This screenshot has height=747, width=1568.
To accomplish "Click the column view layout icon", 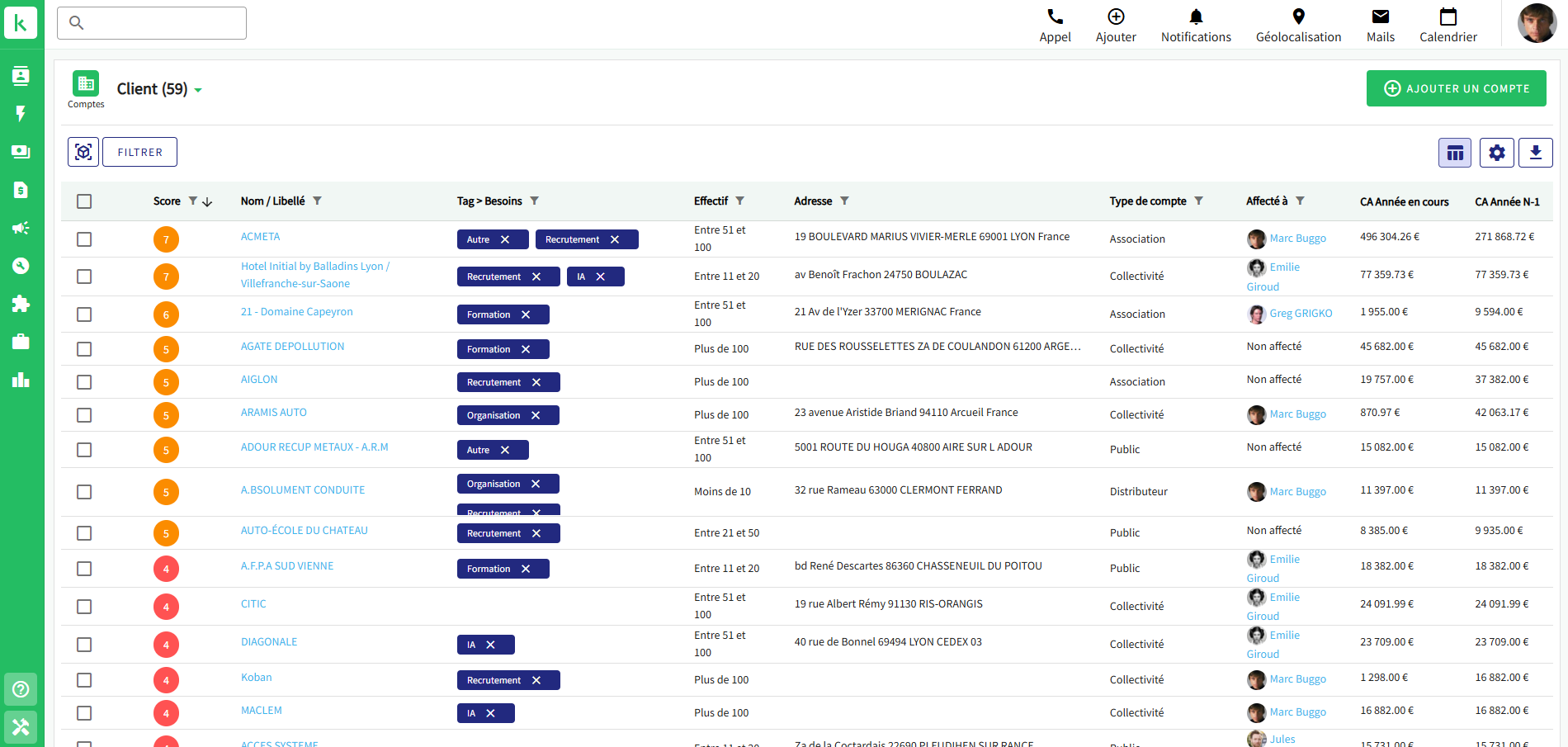I will point(1454,153).
